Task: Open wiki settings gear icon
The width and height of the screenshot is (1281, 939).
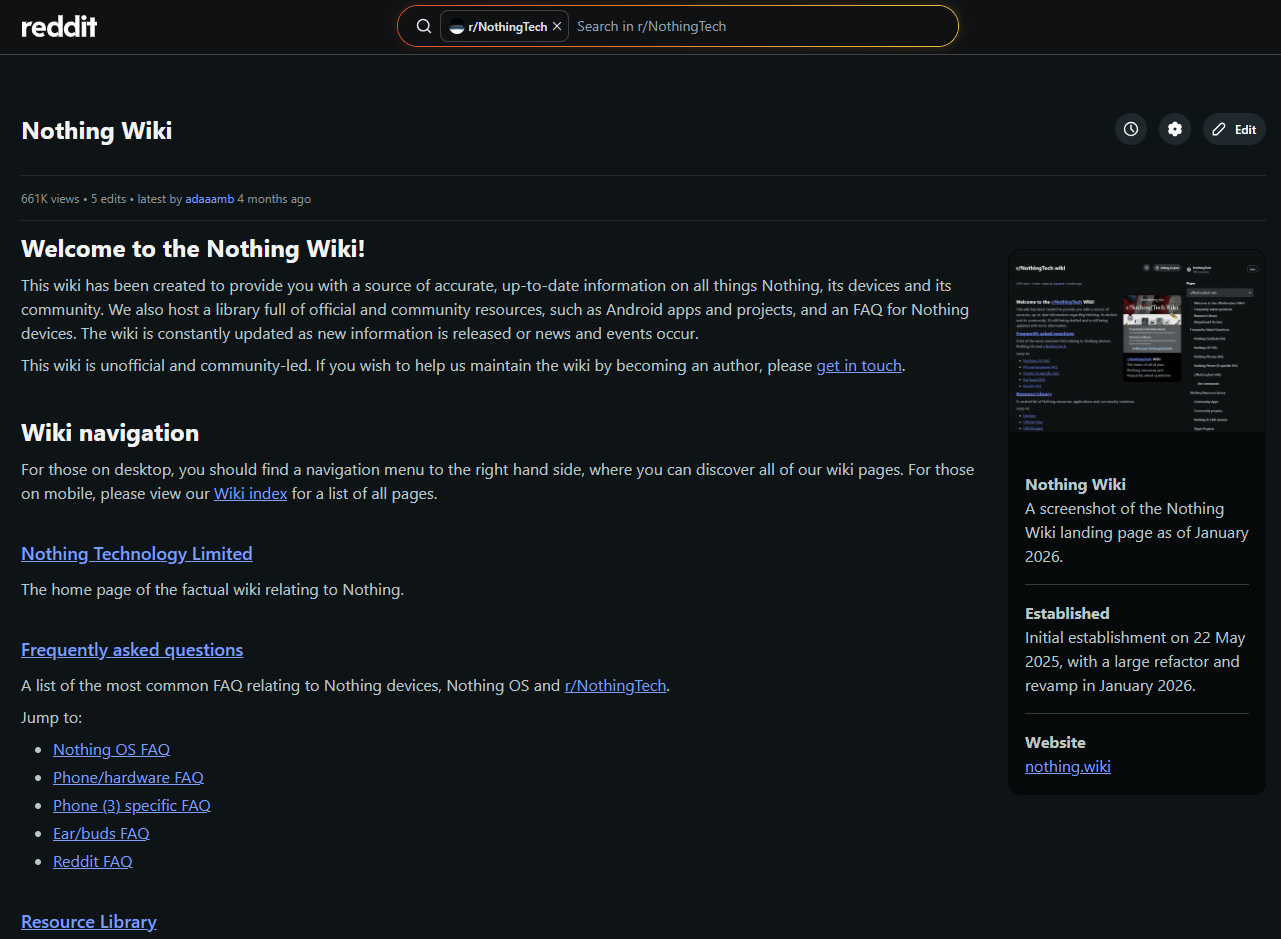Action: click(x=1175, y=129)
